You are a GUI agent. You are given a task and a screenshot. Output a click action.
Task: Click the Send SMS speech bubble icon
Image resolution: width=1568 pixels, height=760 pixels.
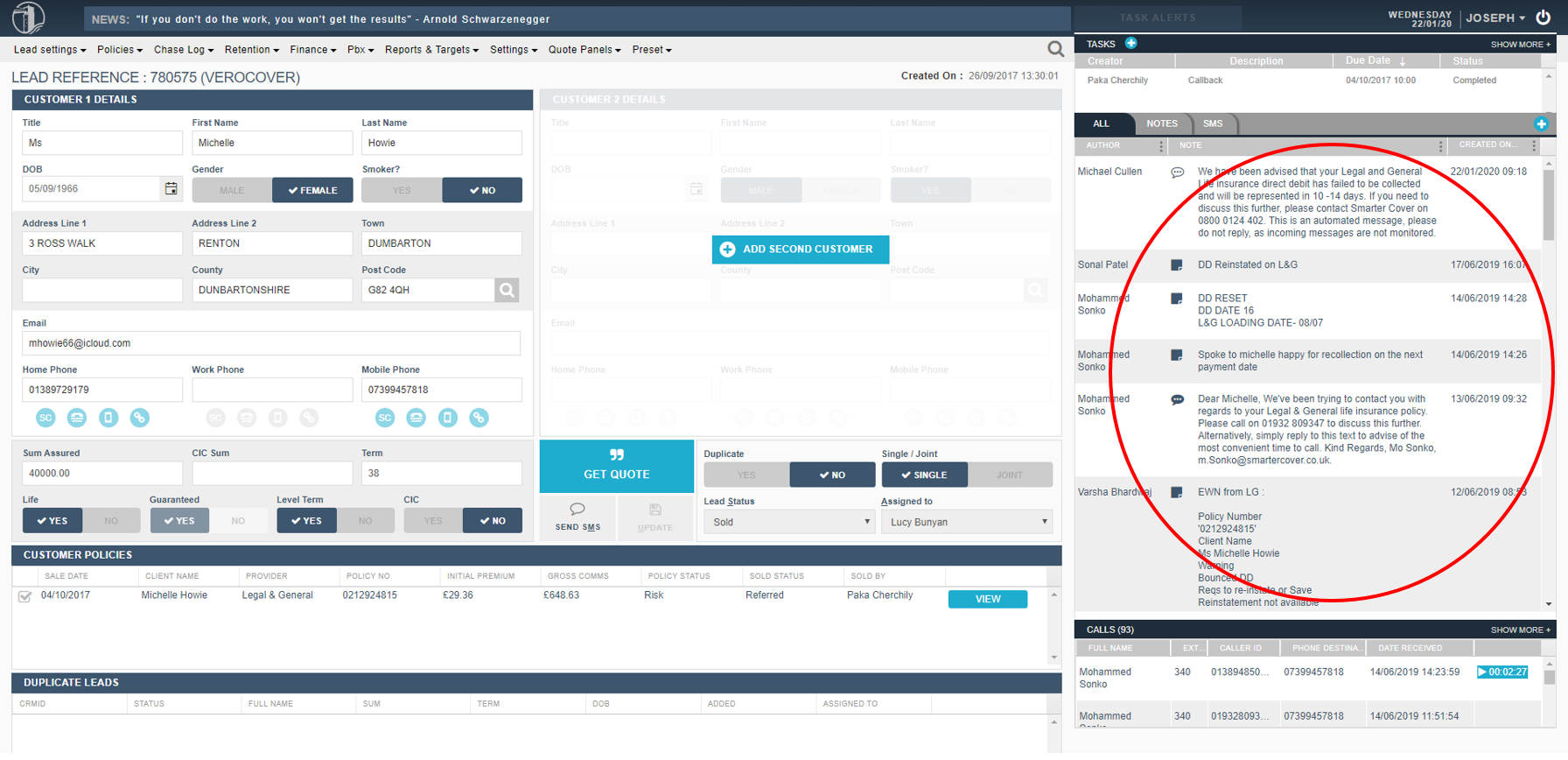coord(577,510)
